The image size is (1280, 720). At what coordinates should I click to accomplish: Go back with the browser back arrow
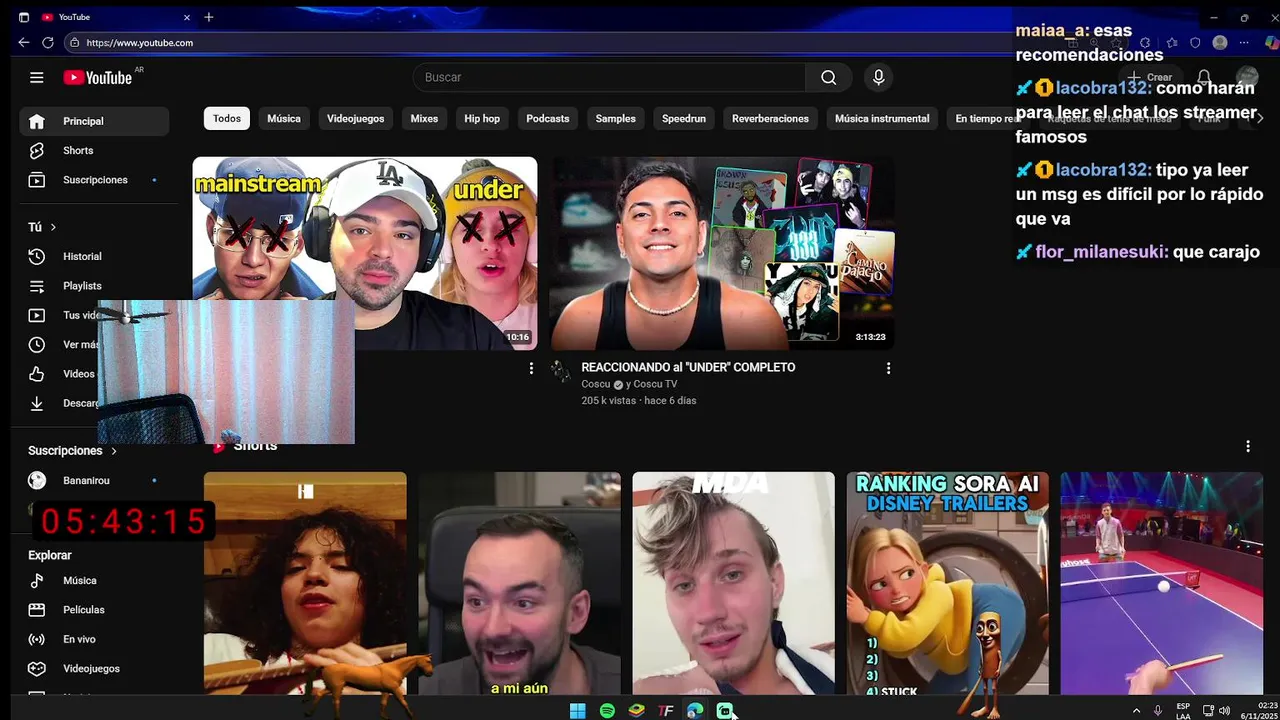click(x=23, y=43)
